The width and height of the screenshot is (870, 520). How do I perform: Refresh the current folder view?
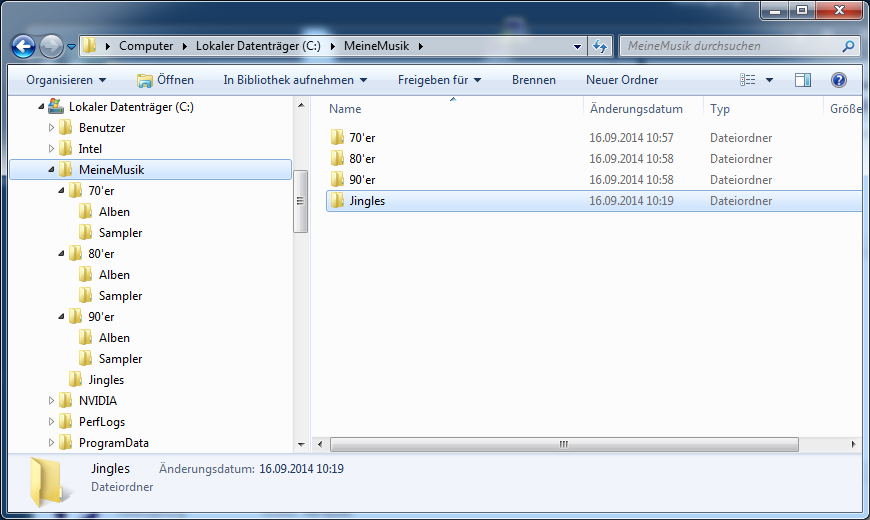[x=600, y=47]
